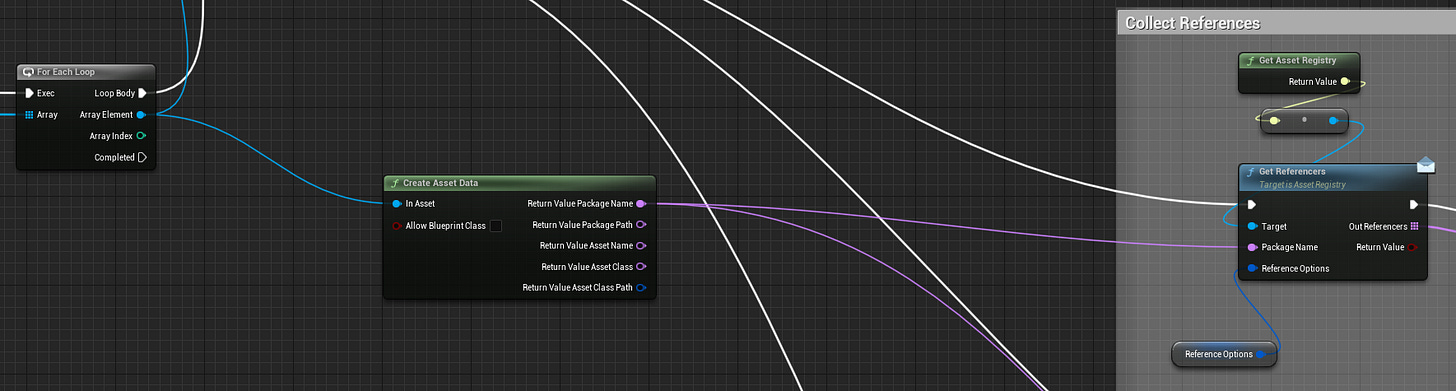Click the Return Value Asset Name pin

(x=641, y=246)
